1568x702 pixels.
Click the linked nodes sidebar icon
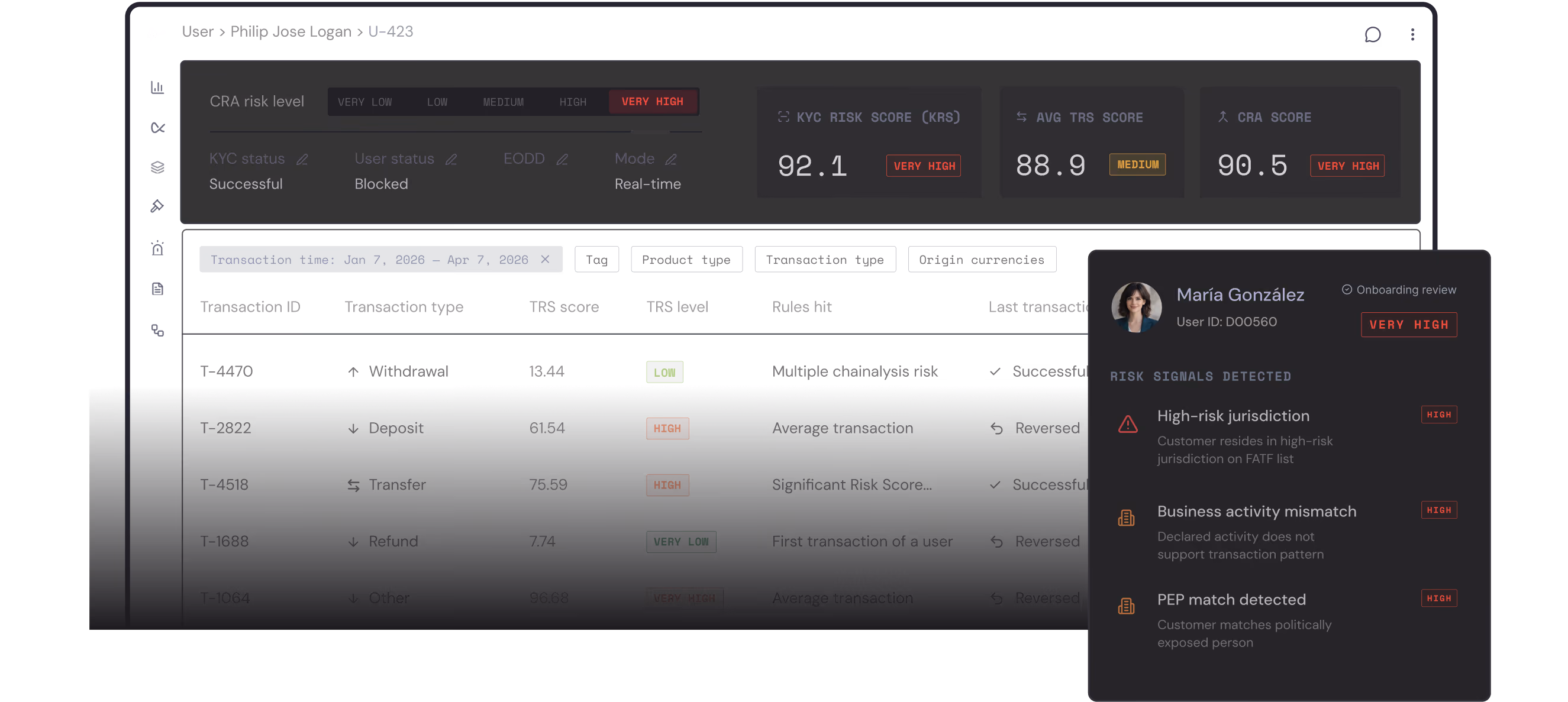click(x=157, y=331)
